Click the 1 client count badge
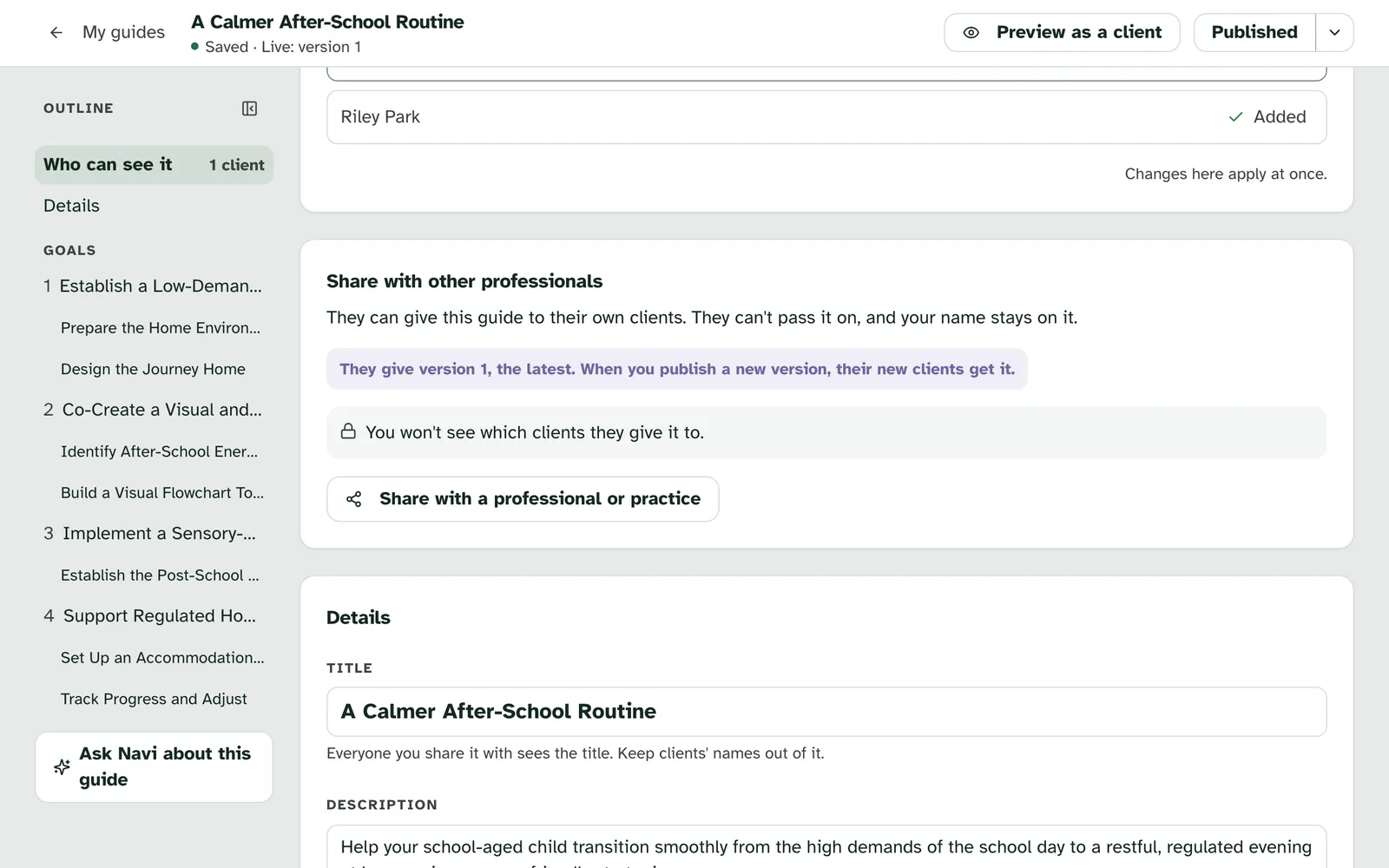Image resolution: width=1389 pixels, height=868 pixels. click(236, 165)
